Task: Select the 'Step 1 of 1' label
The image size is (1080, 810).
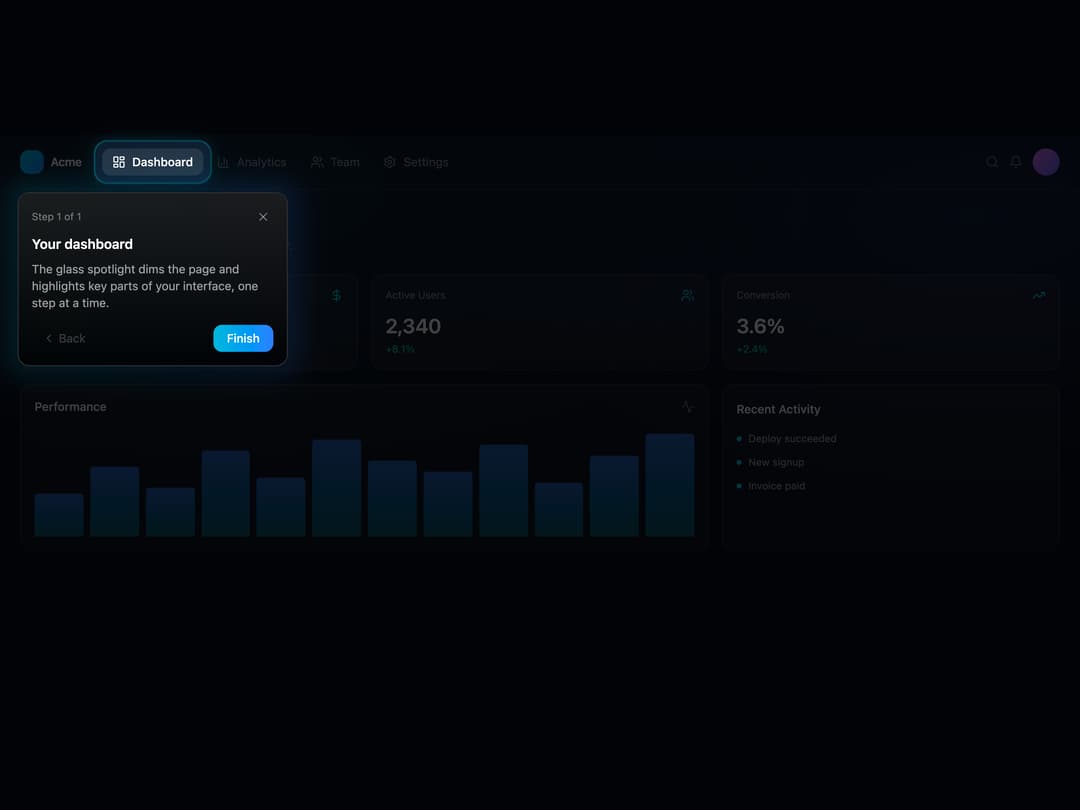Action: (56, 216)
